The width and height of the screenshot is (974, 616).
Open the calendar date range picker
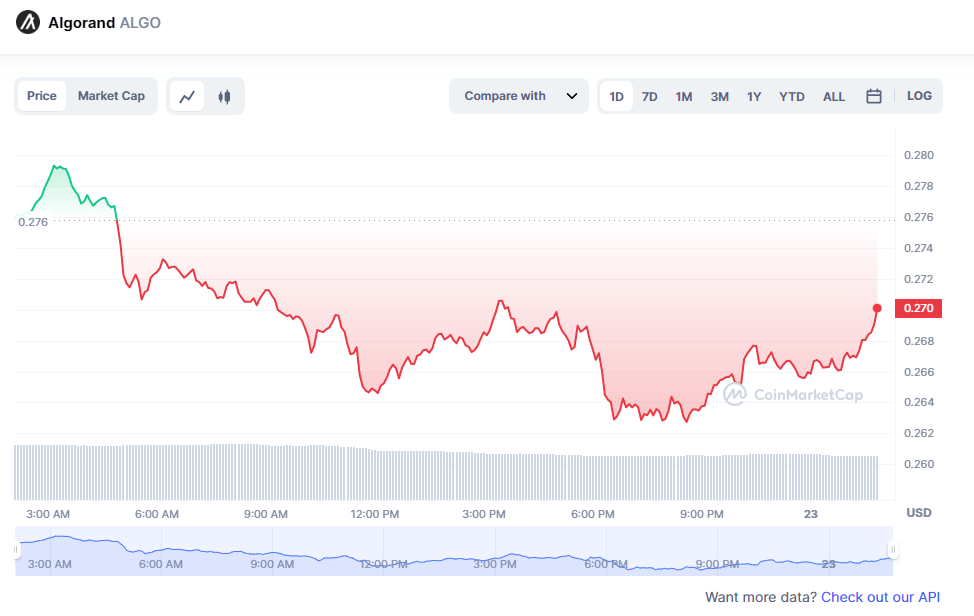(873, 96)
